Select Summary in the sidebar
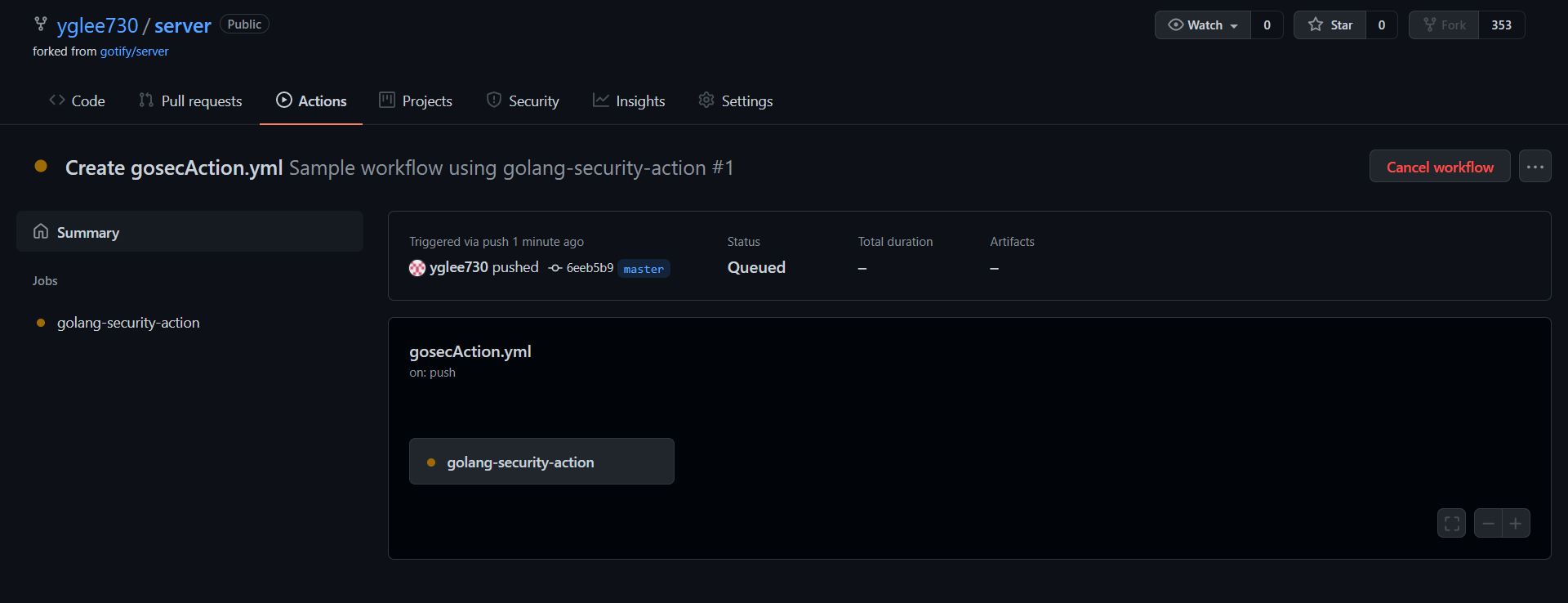The height and width of the screenshot is (603, 1568). click(189, 232)
